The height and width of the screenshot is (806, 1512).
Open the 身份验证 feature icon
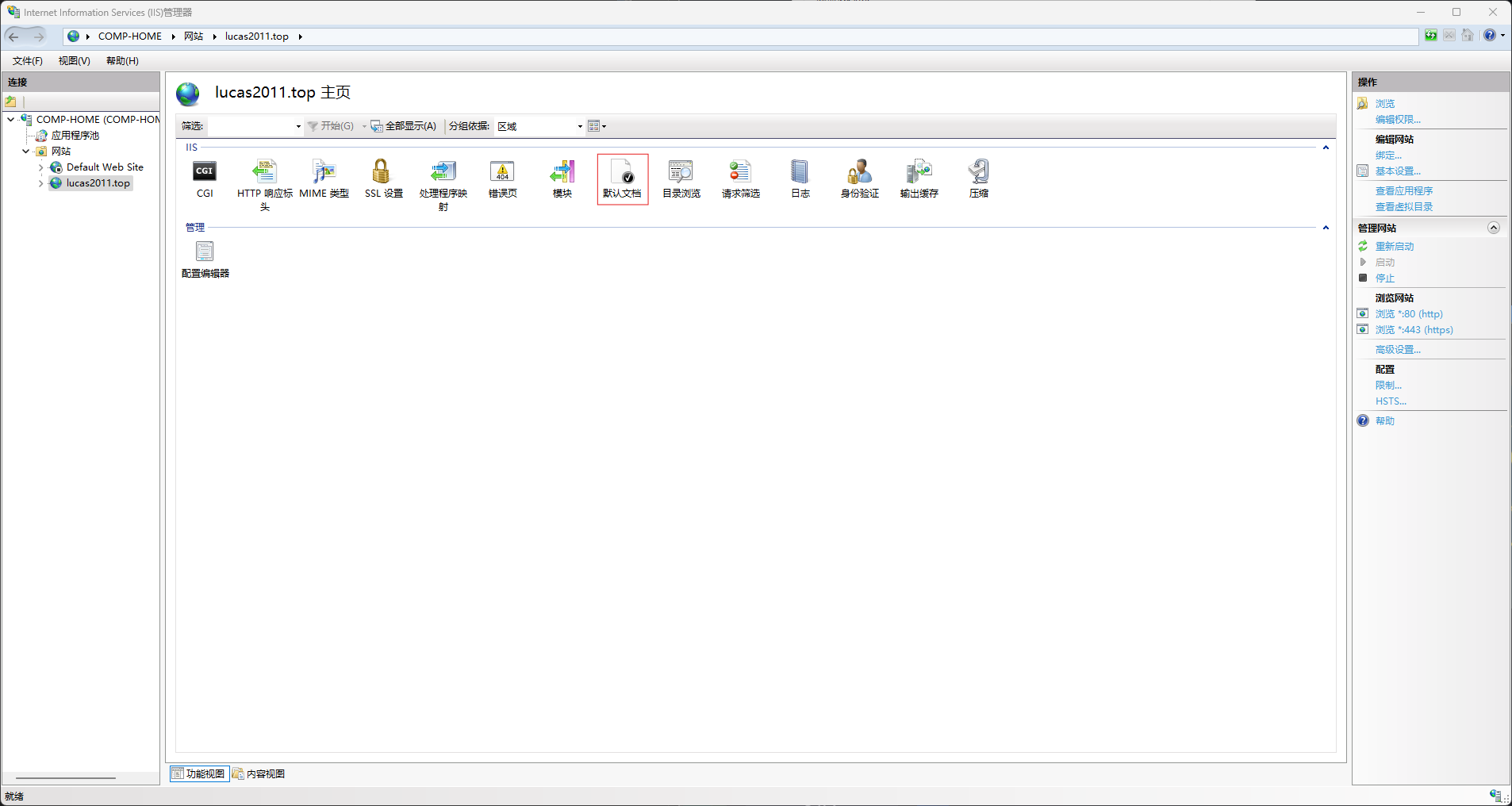859,172
